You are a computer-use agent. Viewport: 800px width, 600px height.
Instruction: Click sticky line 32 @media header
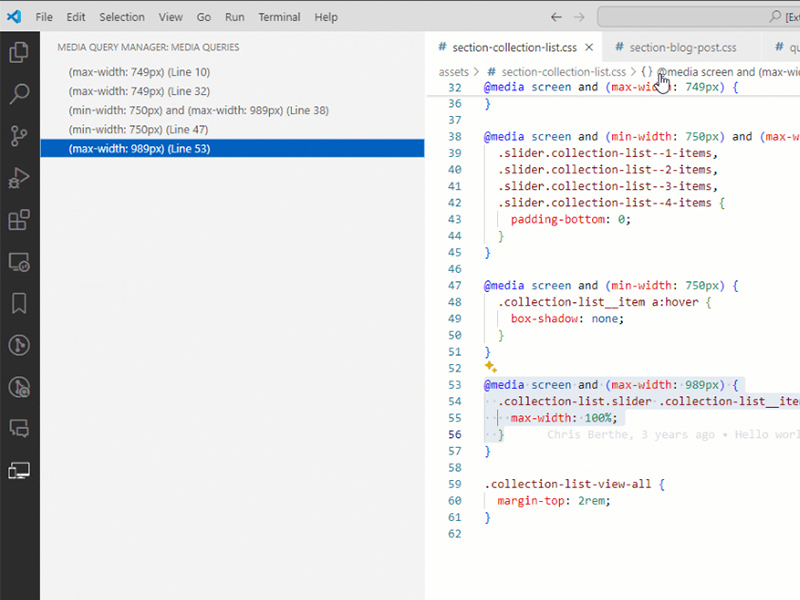(x=611, y=87)
